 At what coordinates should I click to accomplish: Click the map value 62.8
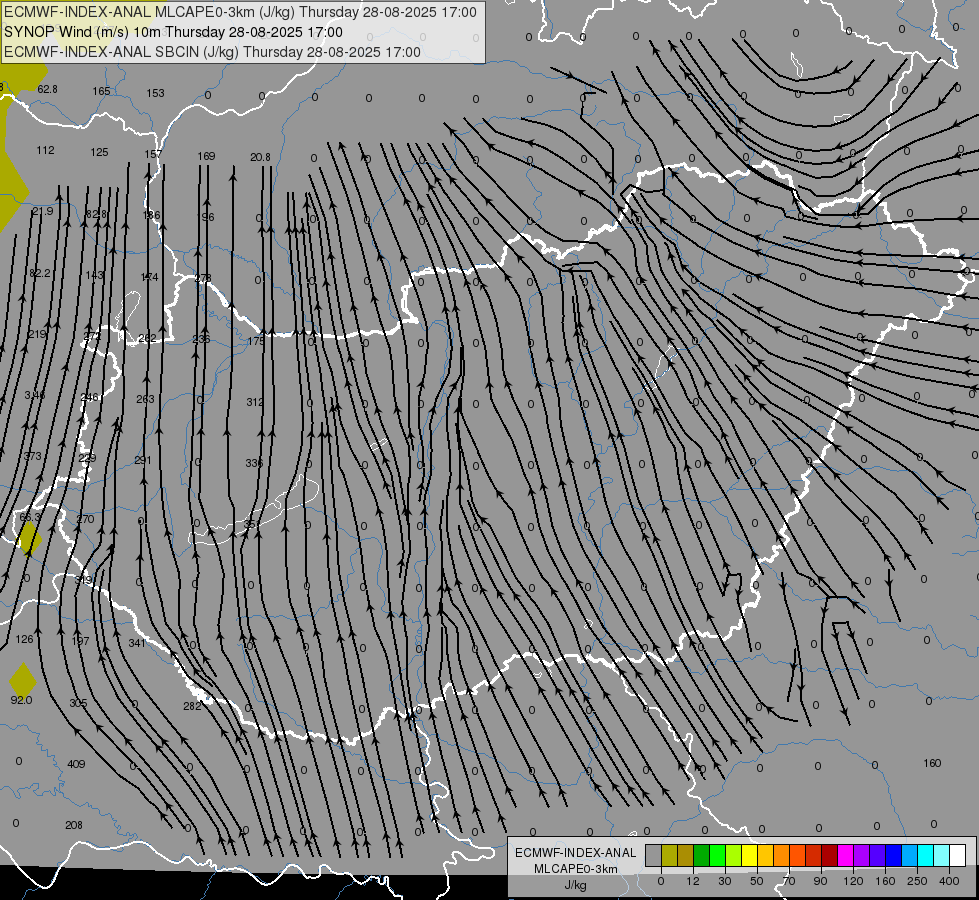pyautogui.click(x=47, y=89)
